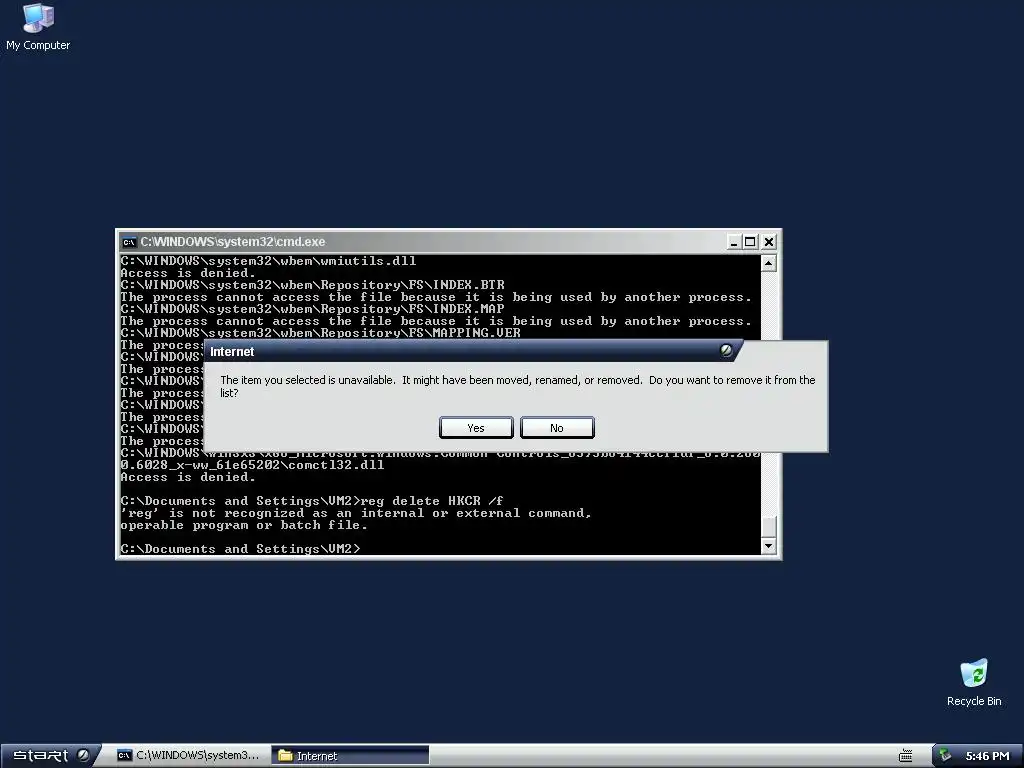
Task: Minimize the cmd.exe window
Action: coord(733,242)
